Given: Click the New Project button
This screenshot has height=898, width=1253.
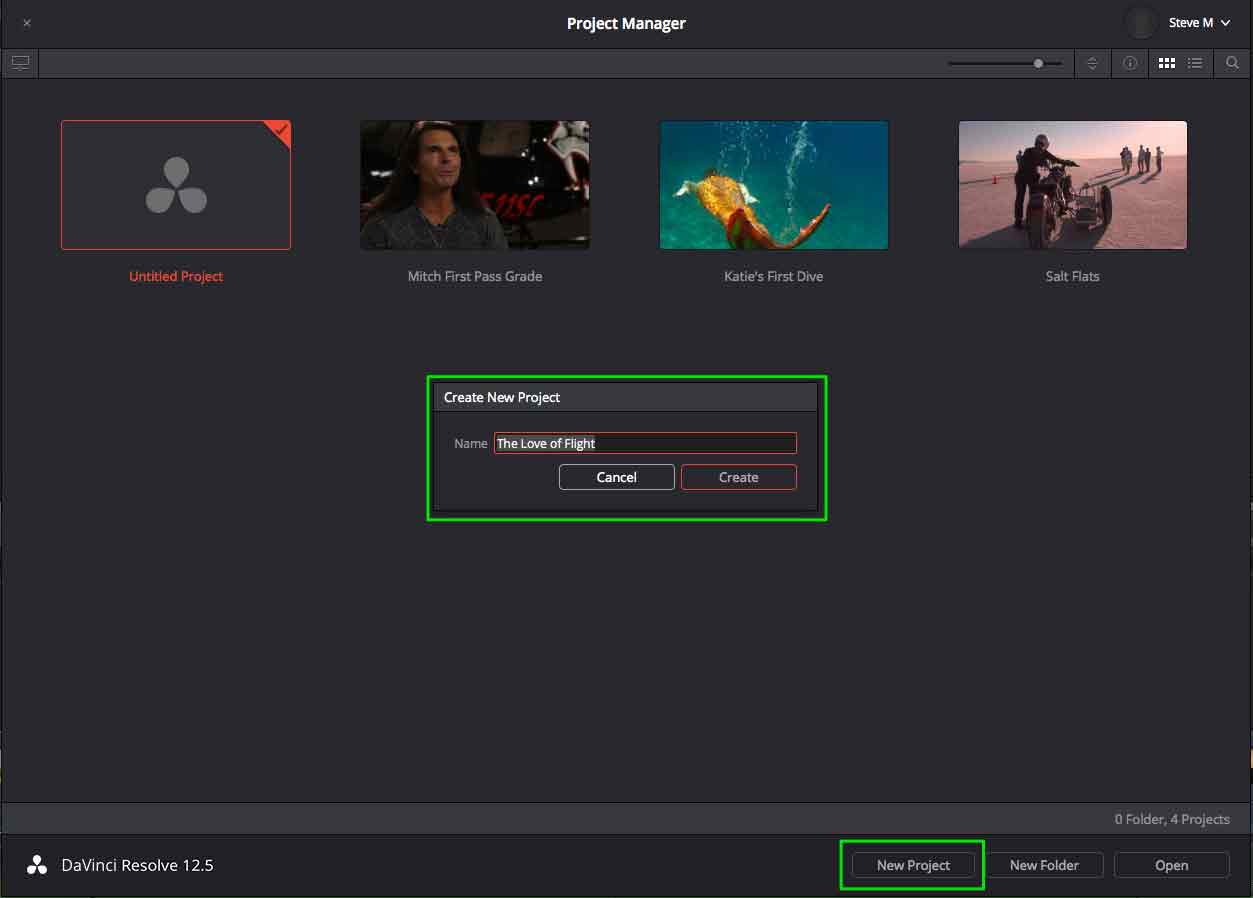Looking at the screenshot, I should (913, 865).
